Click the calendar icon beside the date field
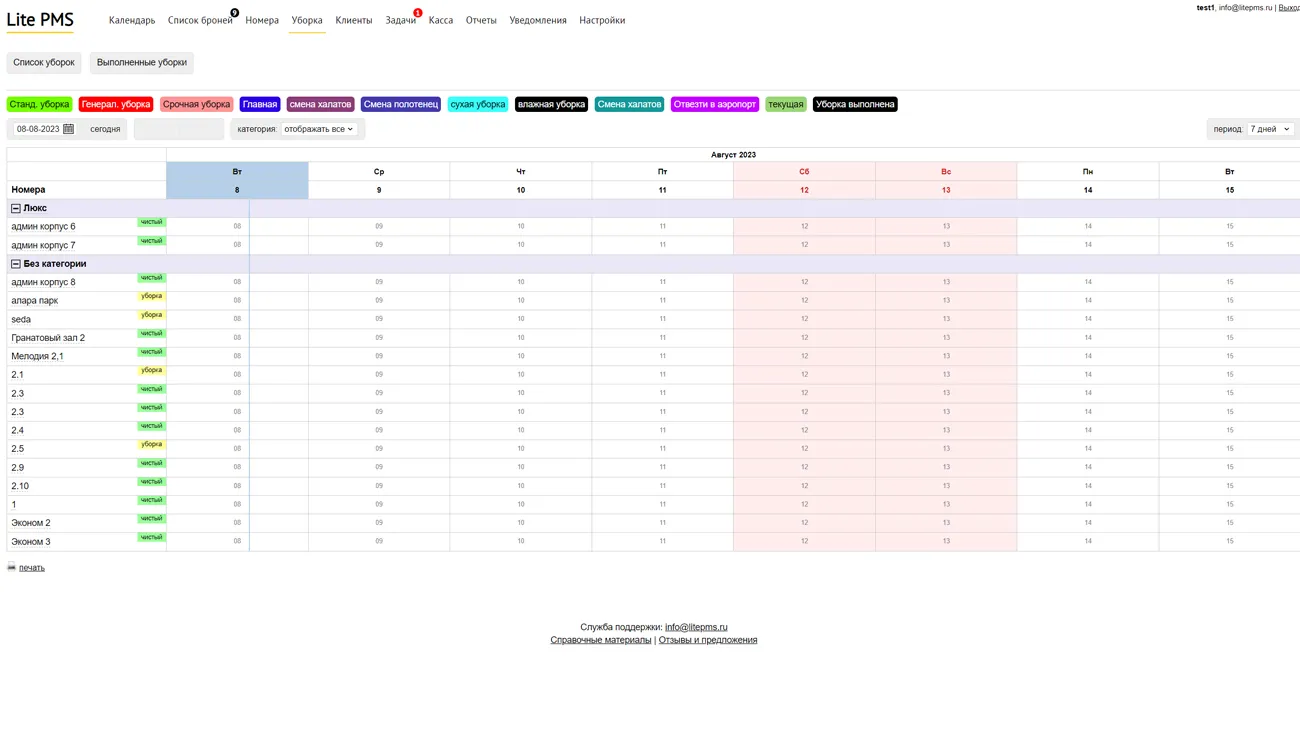Viewport: 1300px width, 731px height. point(69,129)
